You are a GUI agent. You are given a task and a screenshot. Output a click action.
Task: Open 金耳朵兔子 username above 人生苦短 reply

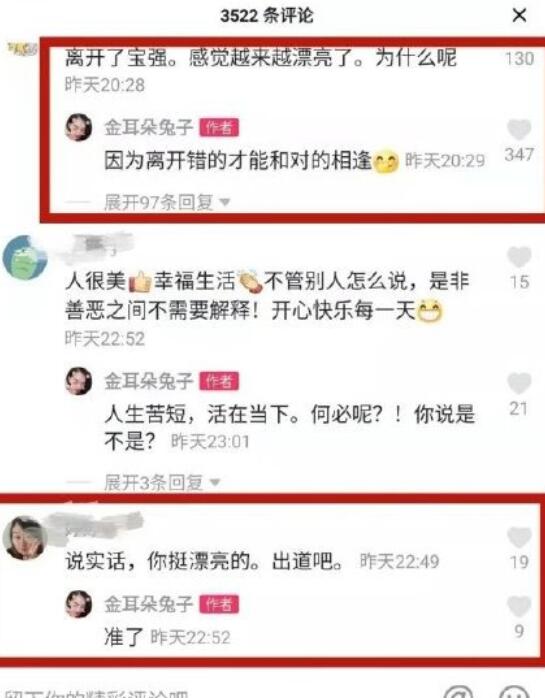(148, 381)
